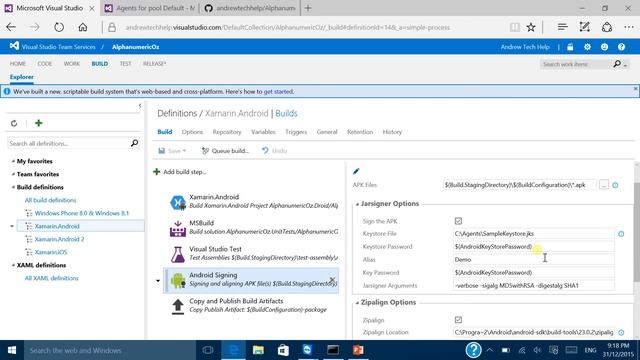Viewport: 640px width, 360px height.
Task: Open the Edge hub lines icon
Action: 562,27
